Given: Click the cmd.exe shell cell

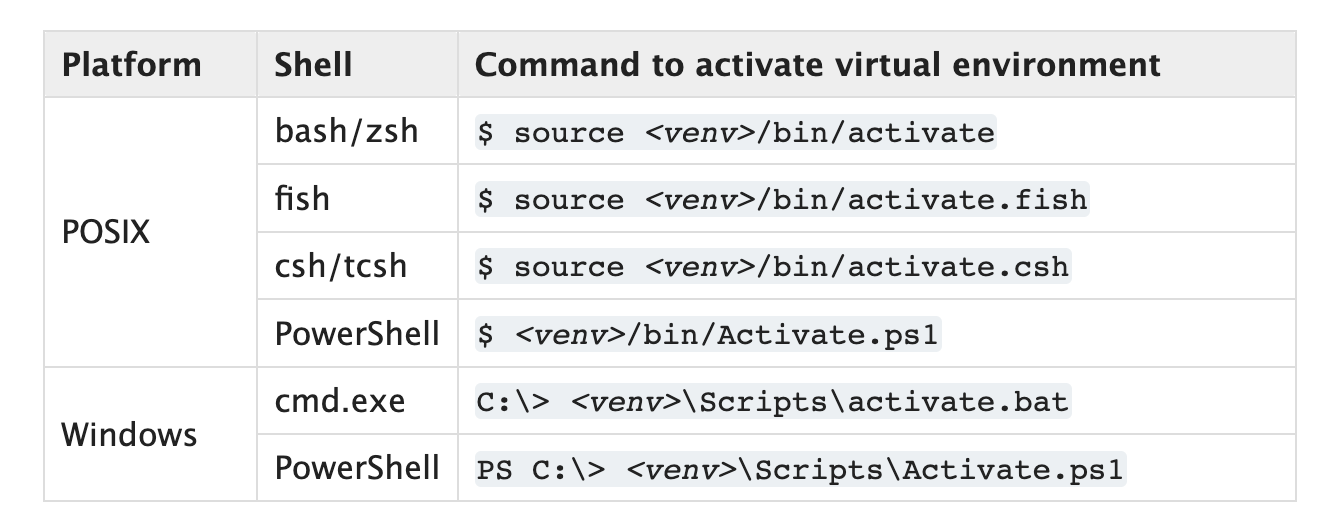Looking at the screenshot, I should (x=340, y=401).
